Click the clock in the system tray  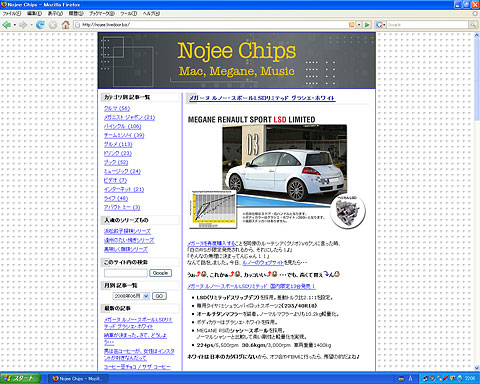click(470, 378)
